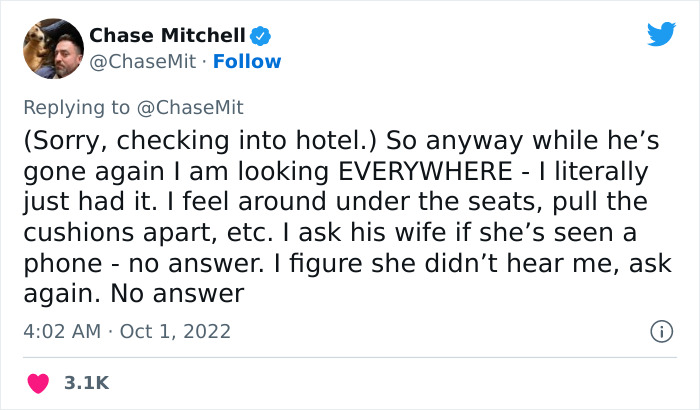Click the blue verified badge
This screenshot has width=700, height=410.
click(x=261, y=36)
